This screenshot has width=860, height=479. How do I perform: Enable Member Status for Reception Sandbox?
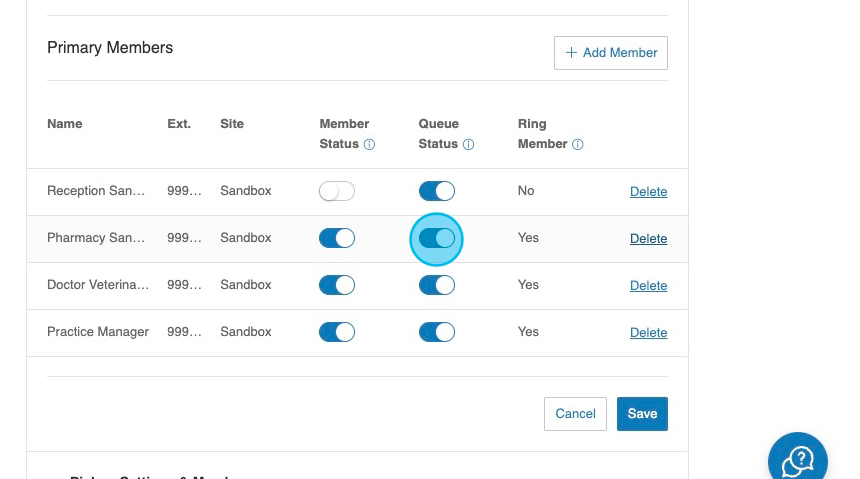point(337,191)
